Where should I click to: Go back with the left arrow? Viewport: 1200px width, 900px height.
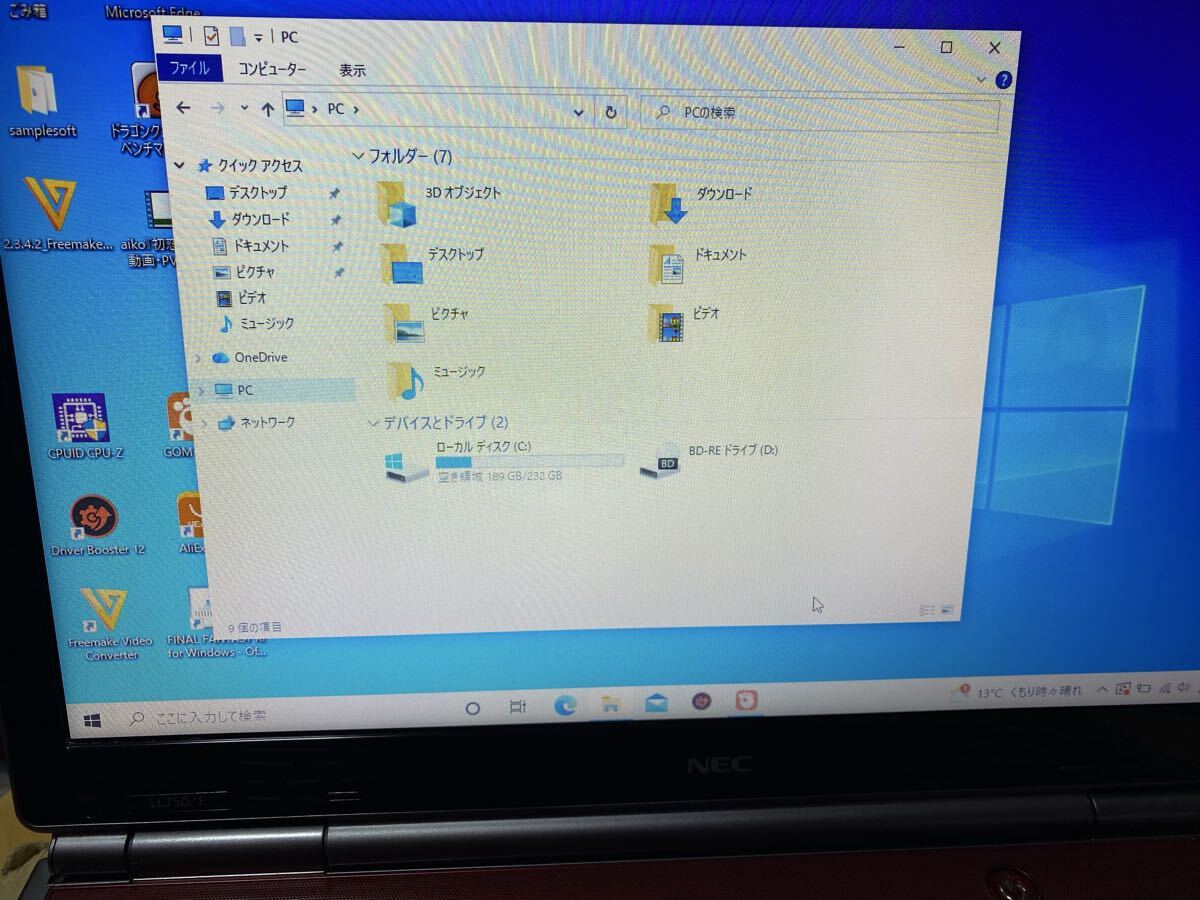(183, 107)
